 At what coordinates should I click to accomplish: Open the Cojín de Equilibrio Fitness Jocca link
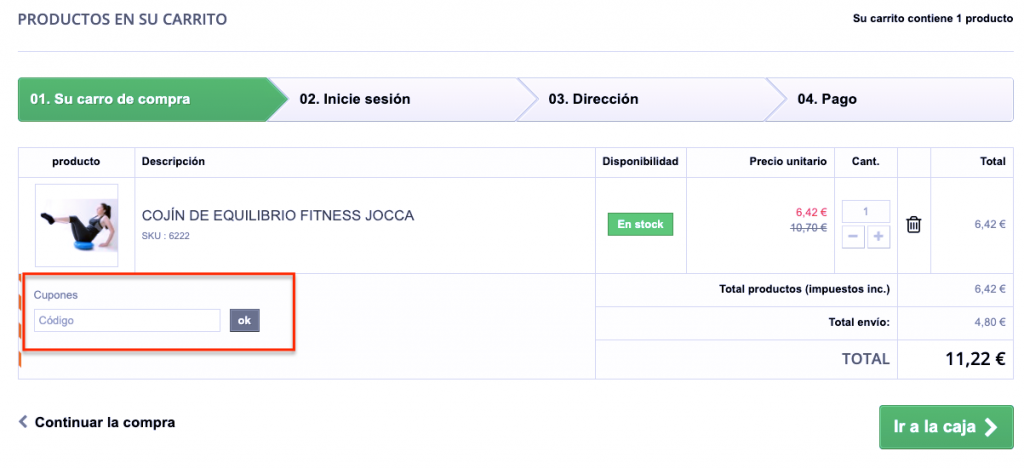click(x=278, y=215)
